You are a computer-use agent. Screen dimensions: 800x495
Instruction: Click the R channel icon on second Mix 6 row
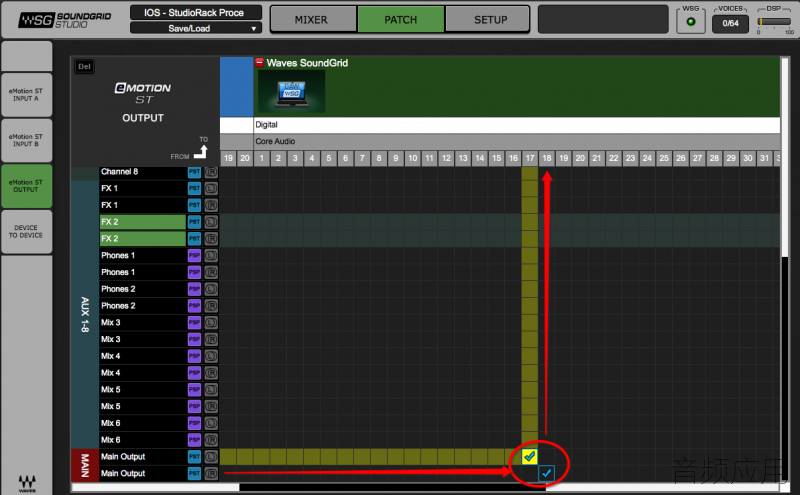coord(211,440)
